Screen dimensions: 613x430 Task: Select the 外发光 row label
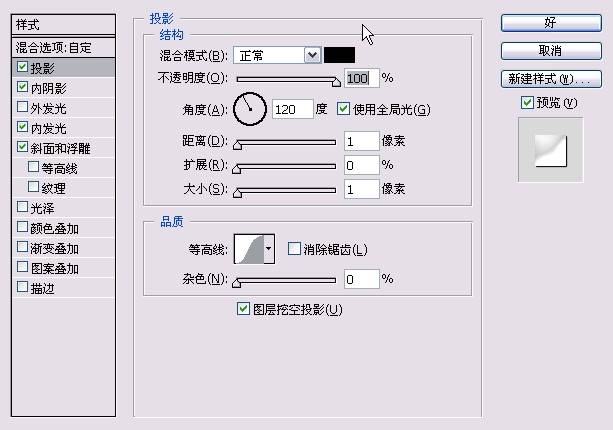point(48,108)
